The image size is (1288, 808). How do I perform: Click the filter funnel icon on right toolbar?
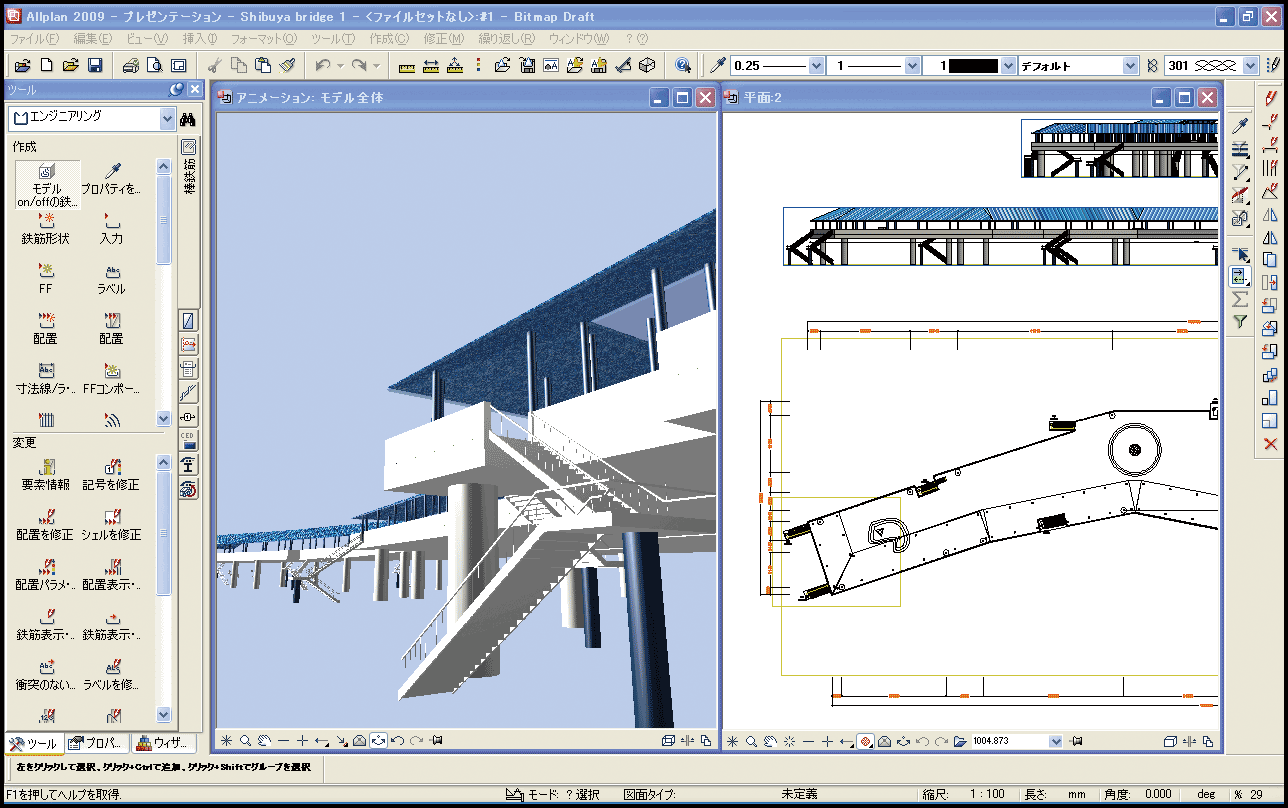click(1240, 322)
